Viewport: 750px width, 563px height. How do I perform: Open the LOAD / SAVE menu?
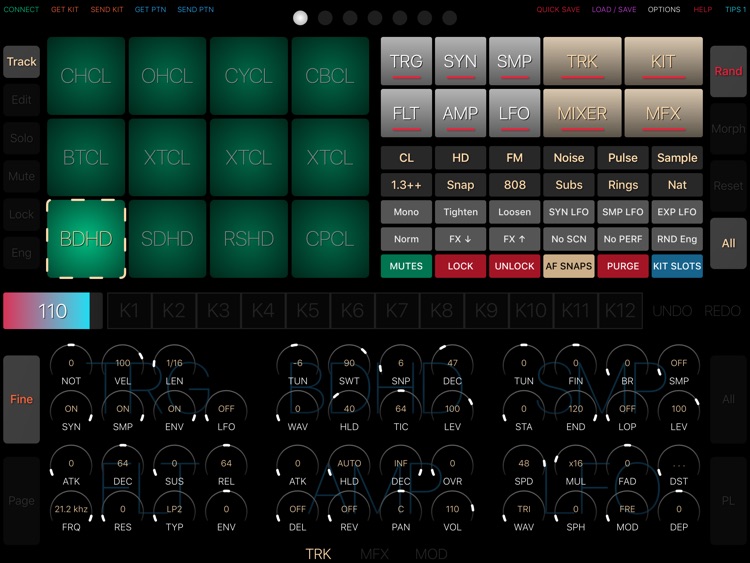tap(614, 9)
